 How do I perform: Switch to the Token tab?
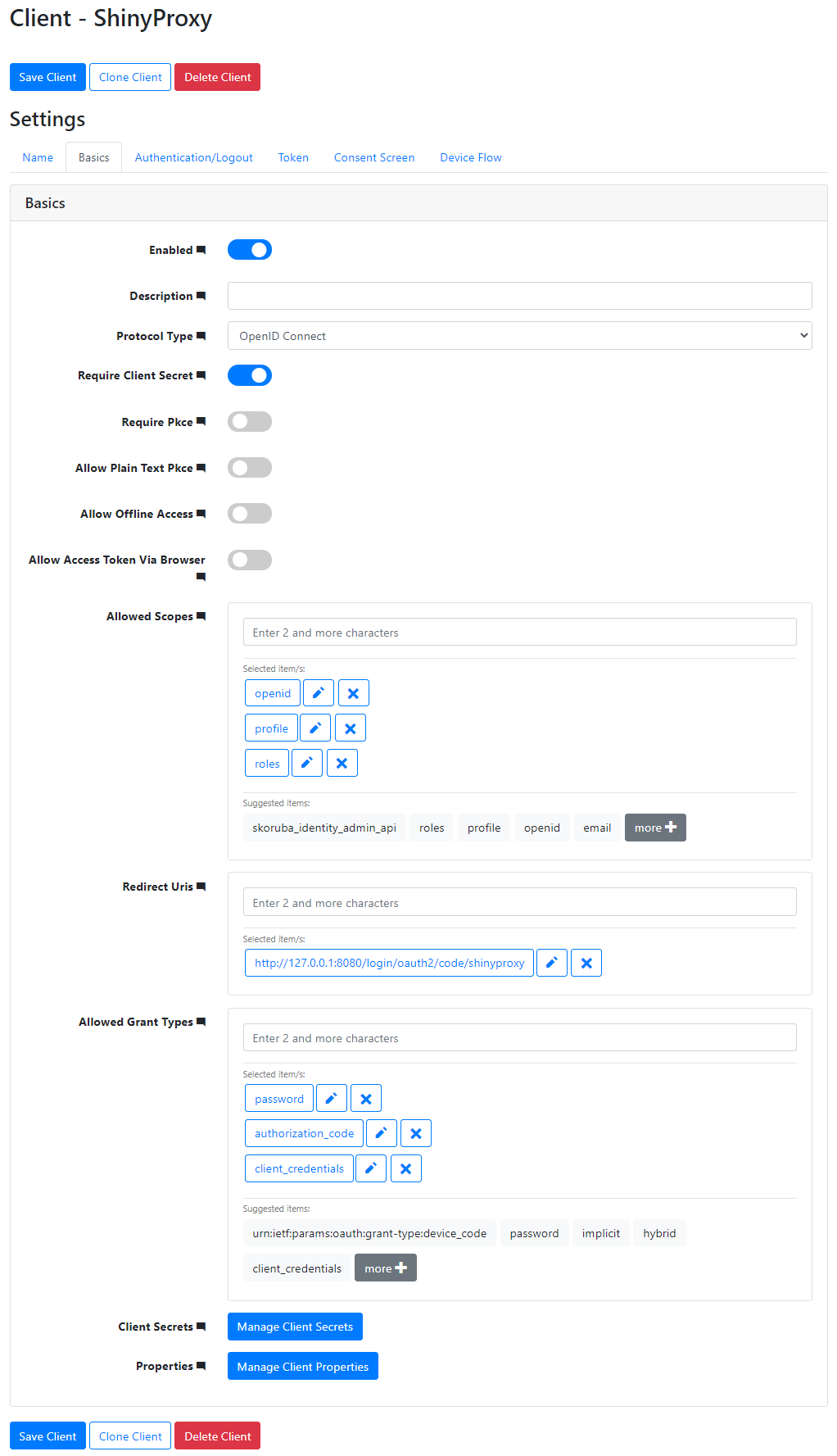tap(293, 157)
